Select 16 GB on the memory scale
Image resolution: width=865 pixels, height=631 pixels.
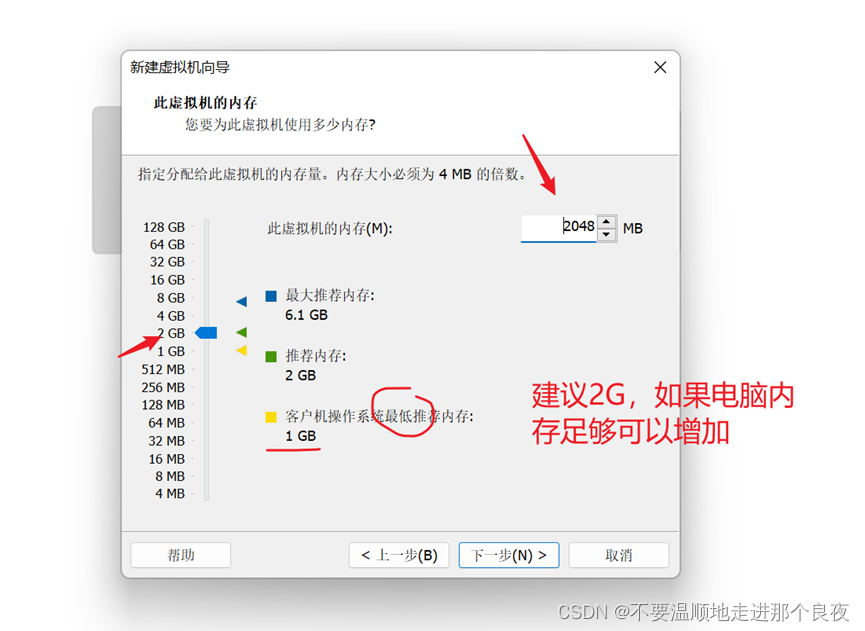(x=167, y=280)
